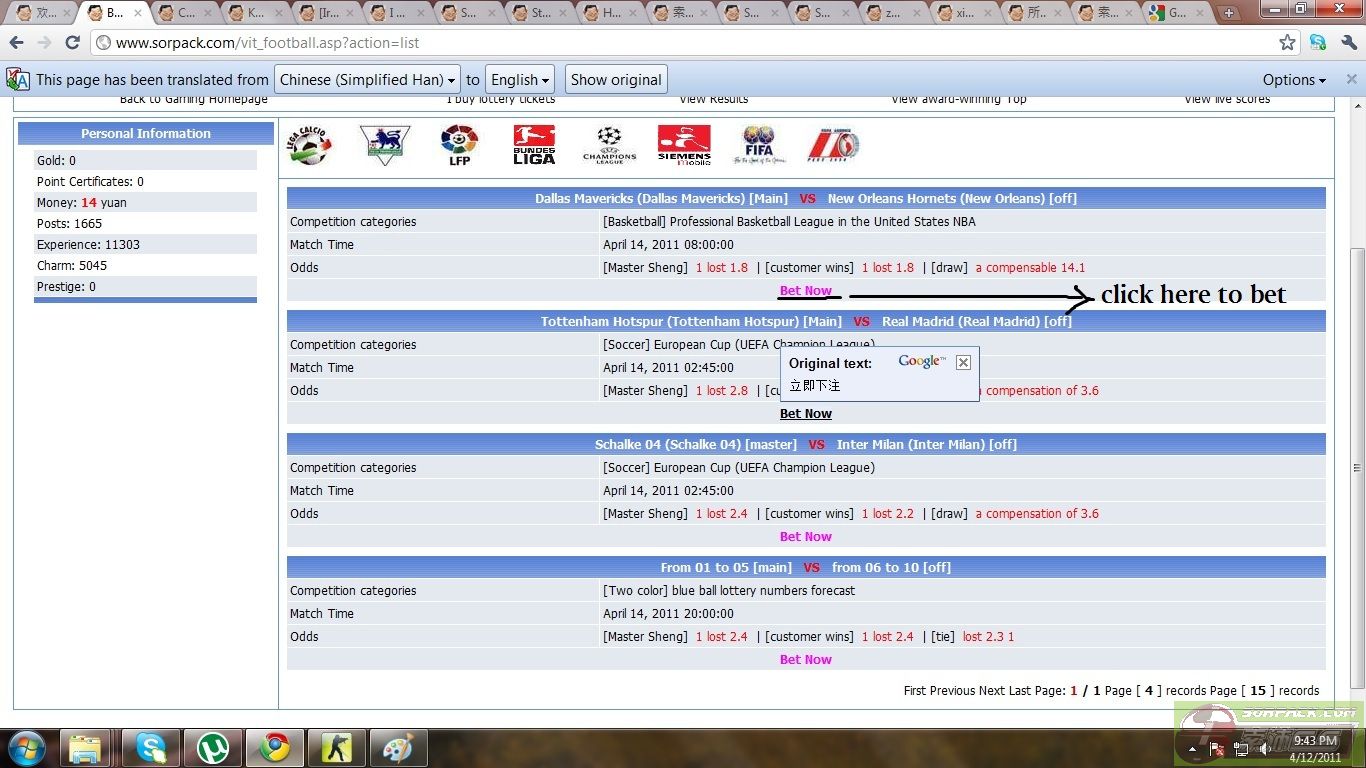
Task: Select the Siemens Mobile league icon
Action: tap(684, 145)
